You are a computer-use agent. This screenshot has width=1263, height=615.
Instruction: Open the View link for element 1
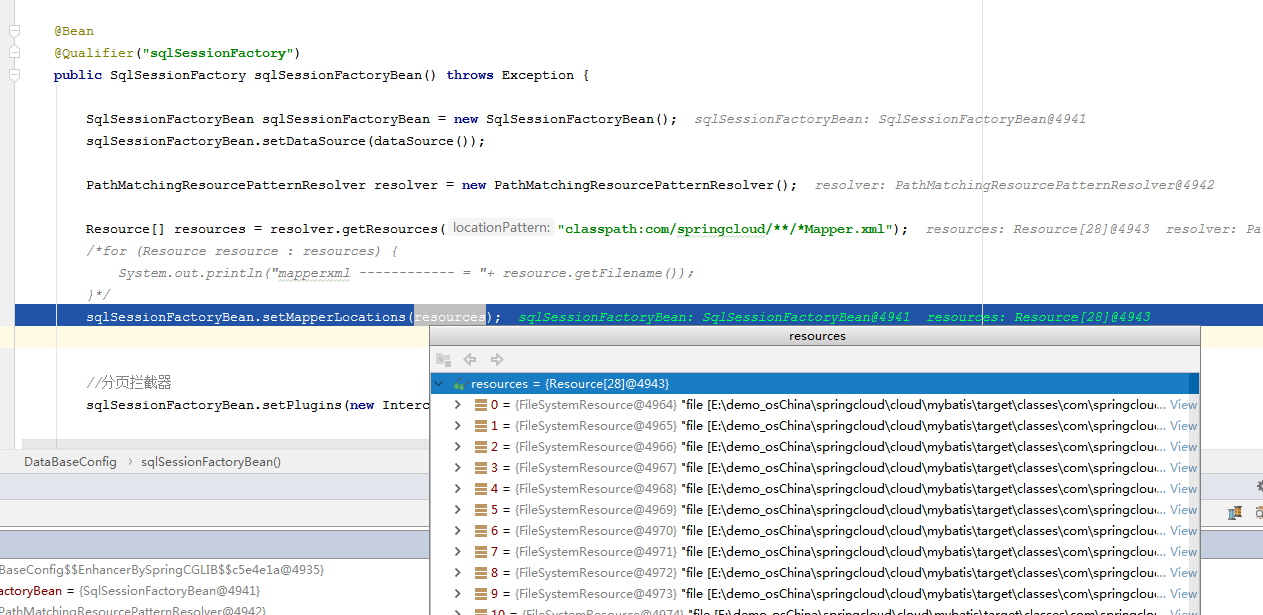pos(1183,426)
